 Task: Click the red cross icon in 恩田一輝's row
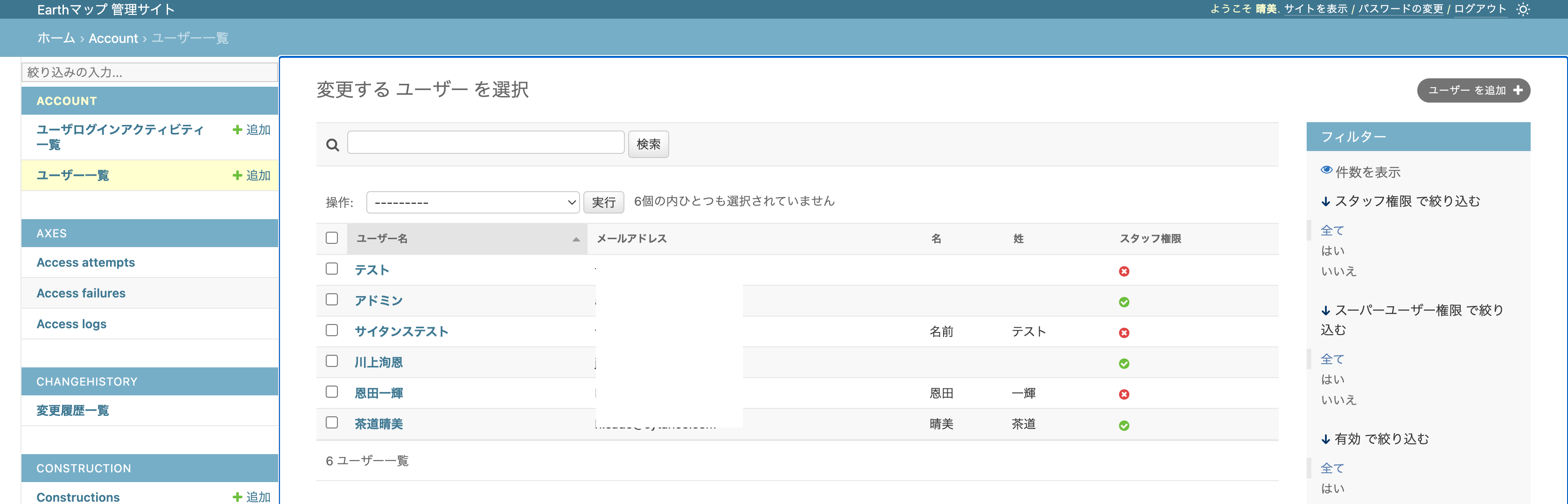pyautogui.click(x=1124, y=394)
